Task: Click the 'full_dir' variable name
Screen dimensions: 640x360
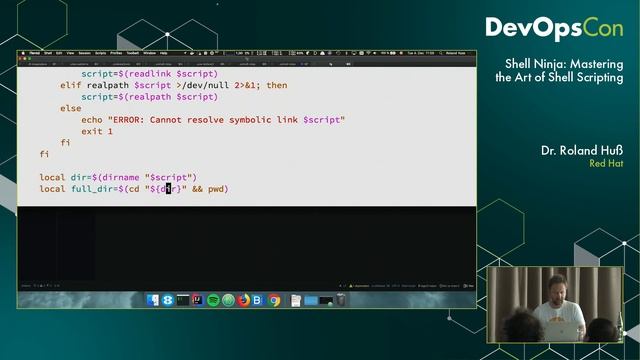Action: [92, 189]
